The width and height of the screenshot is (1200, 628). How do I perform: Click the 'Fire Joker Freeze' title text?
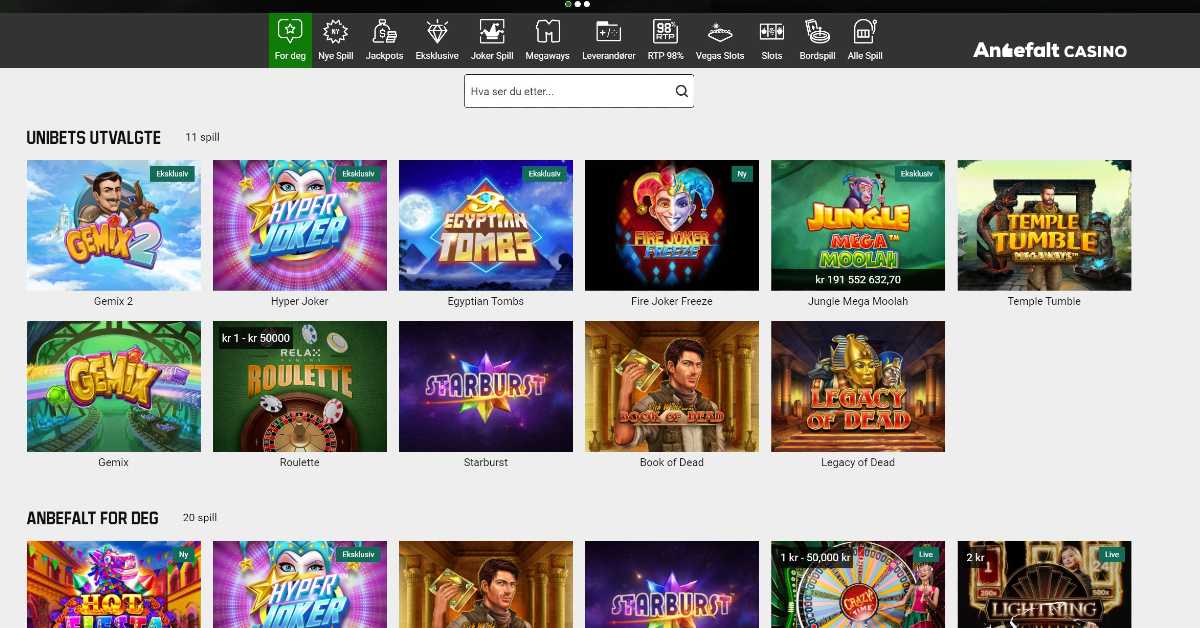pos(672,301)
